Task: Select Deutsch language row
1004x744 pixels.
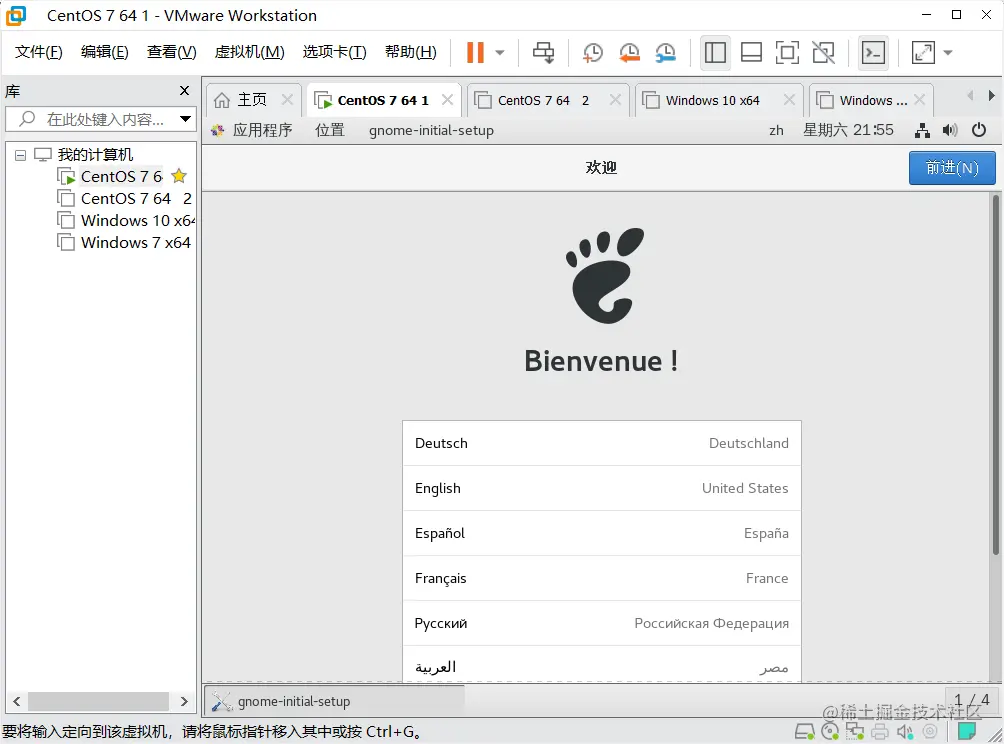Action: [x=602, y=443]
